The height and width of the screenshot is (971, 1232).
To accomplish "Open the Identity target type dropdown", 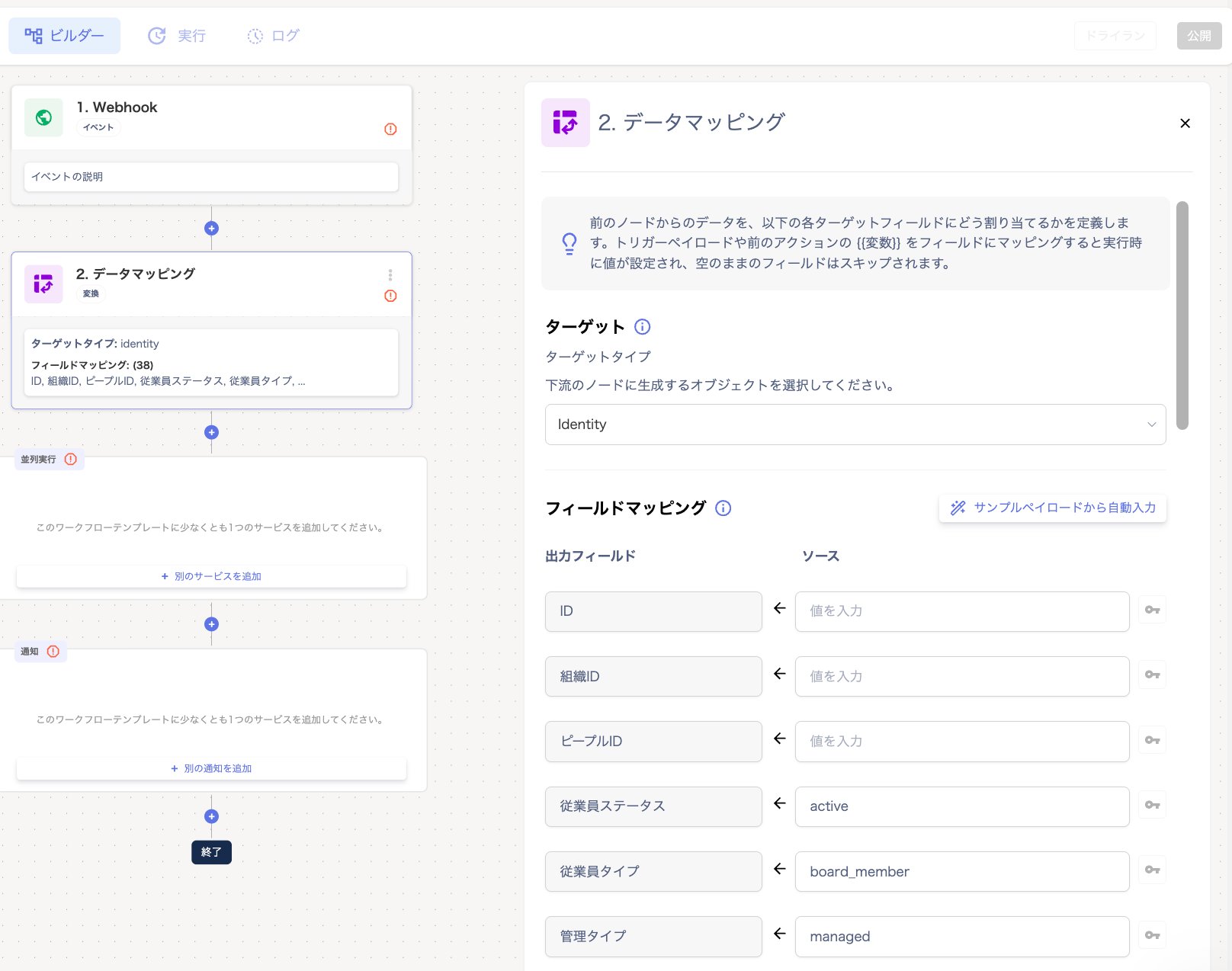I will pyautogui.click(x=855, y=425).
